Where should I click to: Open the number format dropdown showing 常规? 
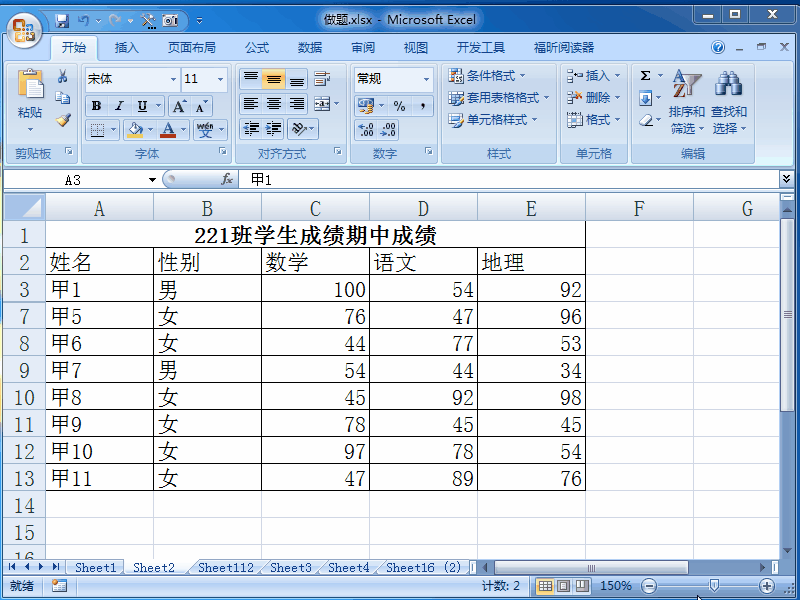pyautogui.click(x=395, y=79)
